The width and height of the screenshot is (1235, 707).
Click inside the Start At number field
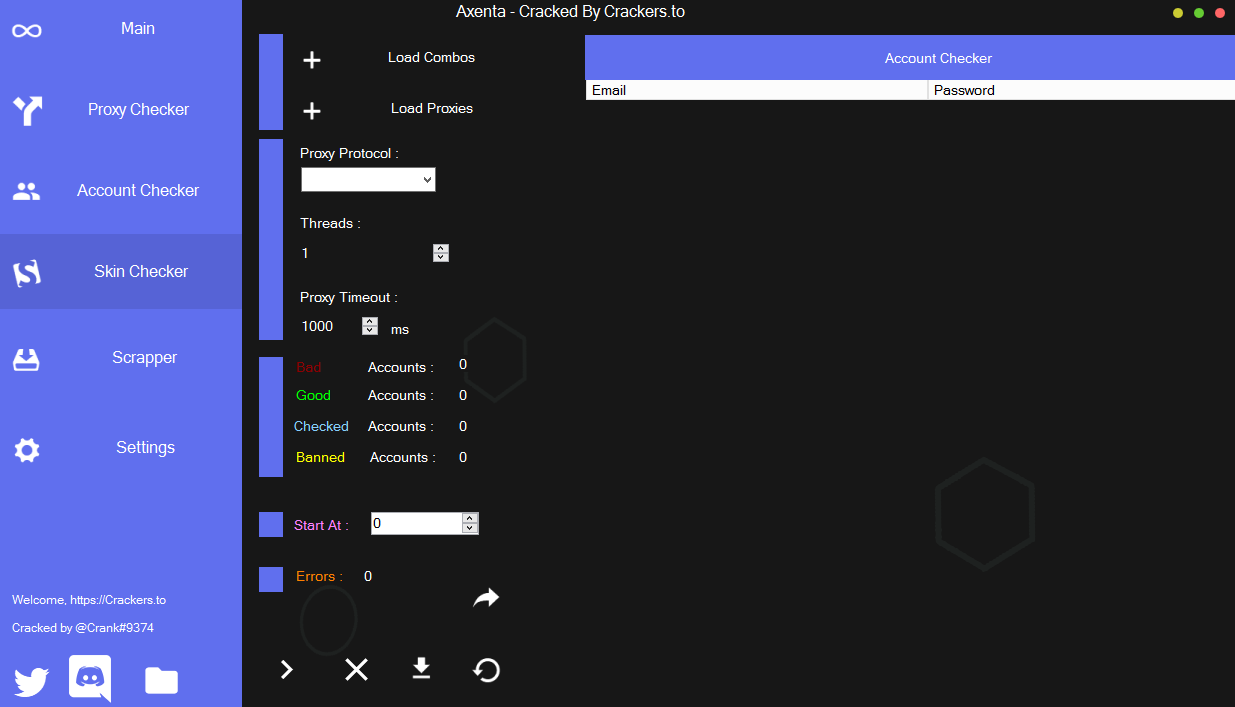416,523
